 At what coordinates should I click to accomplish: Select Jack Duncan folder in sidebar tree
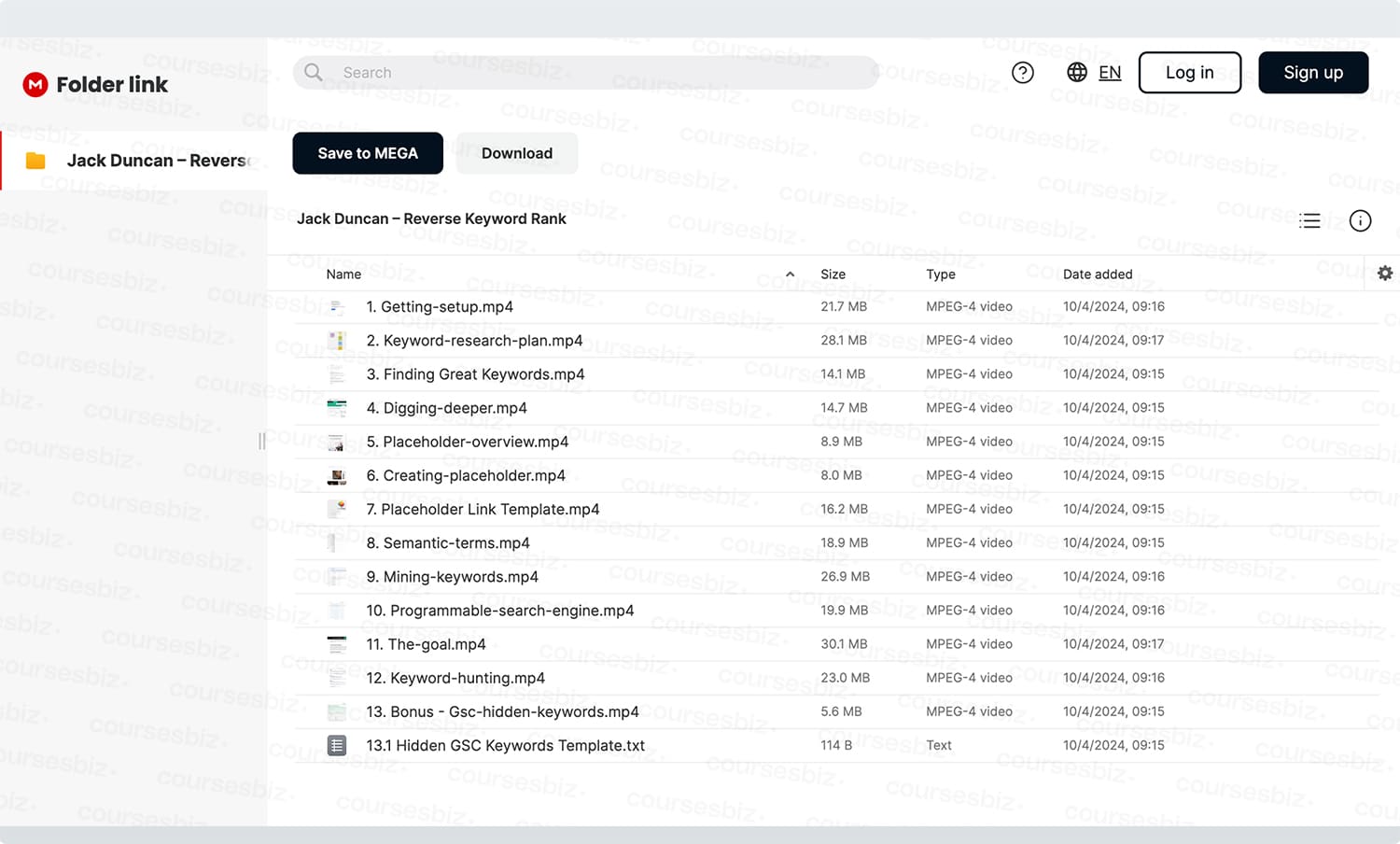(x=134, y=161)
